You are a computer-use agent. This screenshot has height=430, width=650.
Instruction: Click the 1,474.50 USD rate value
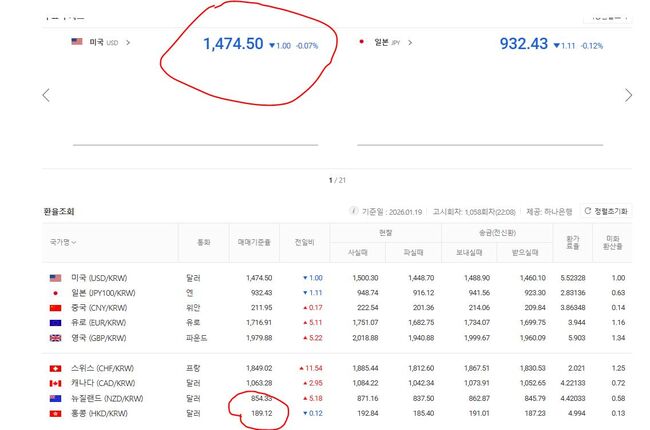click(x=233, y=44)
